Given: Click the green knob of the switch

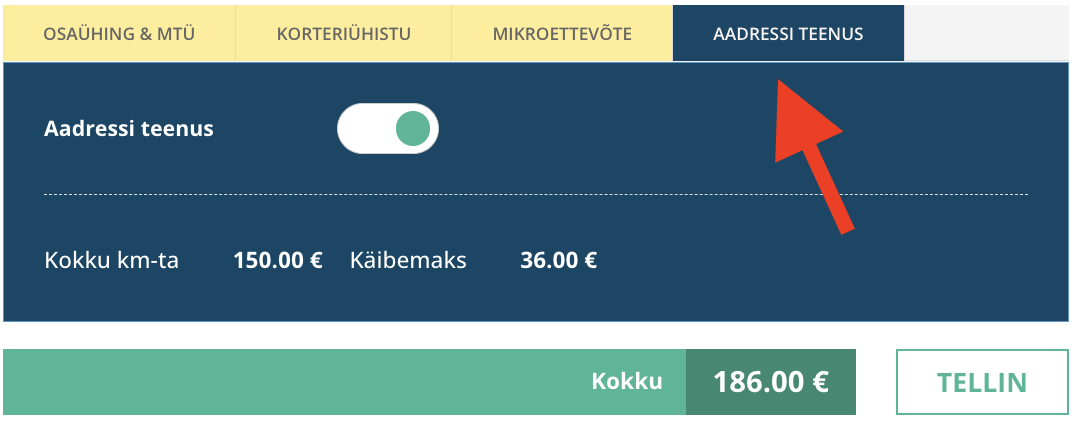Looking at the screenshot, I should tap(412, 128).
